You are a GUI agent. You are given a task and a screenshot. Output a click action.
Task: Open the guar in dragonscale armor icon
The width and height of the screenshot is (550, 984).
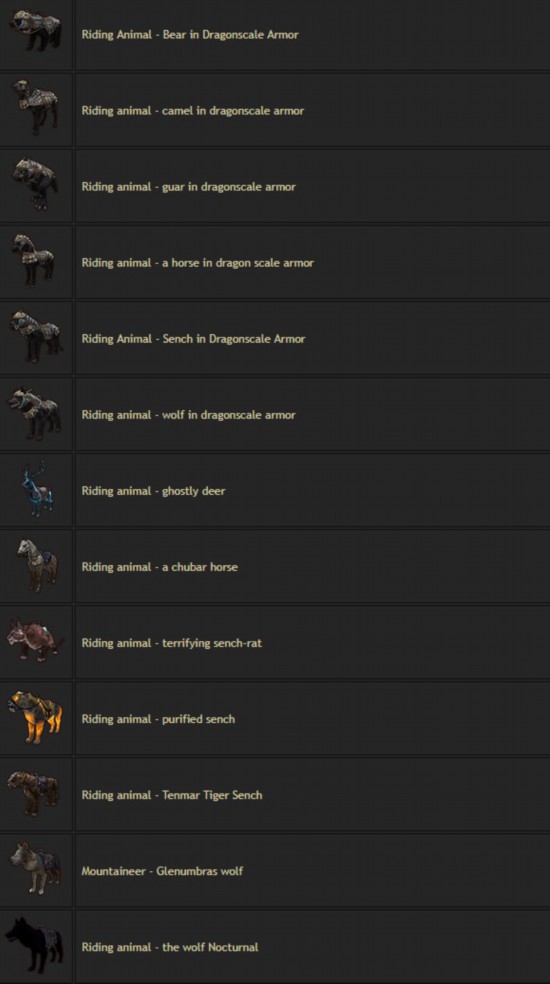[x=36, y=183]
